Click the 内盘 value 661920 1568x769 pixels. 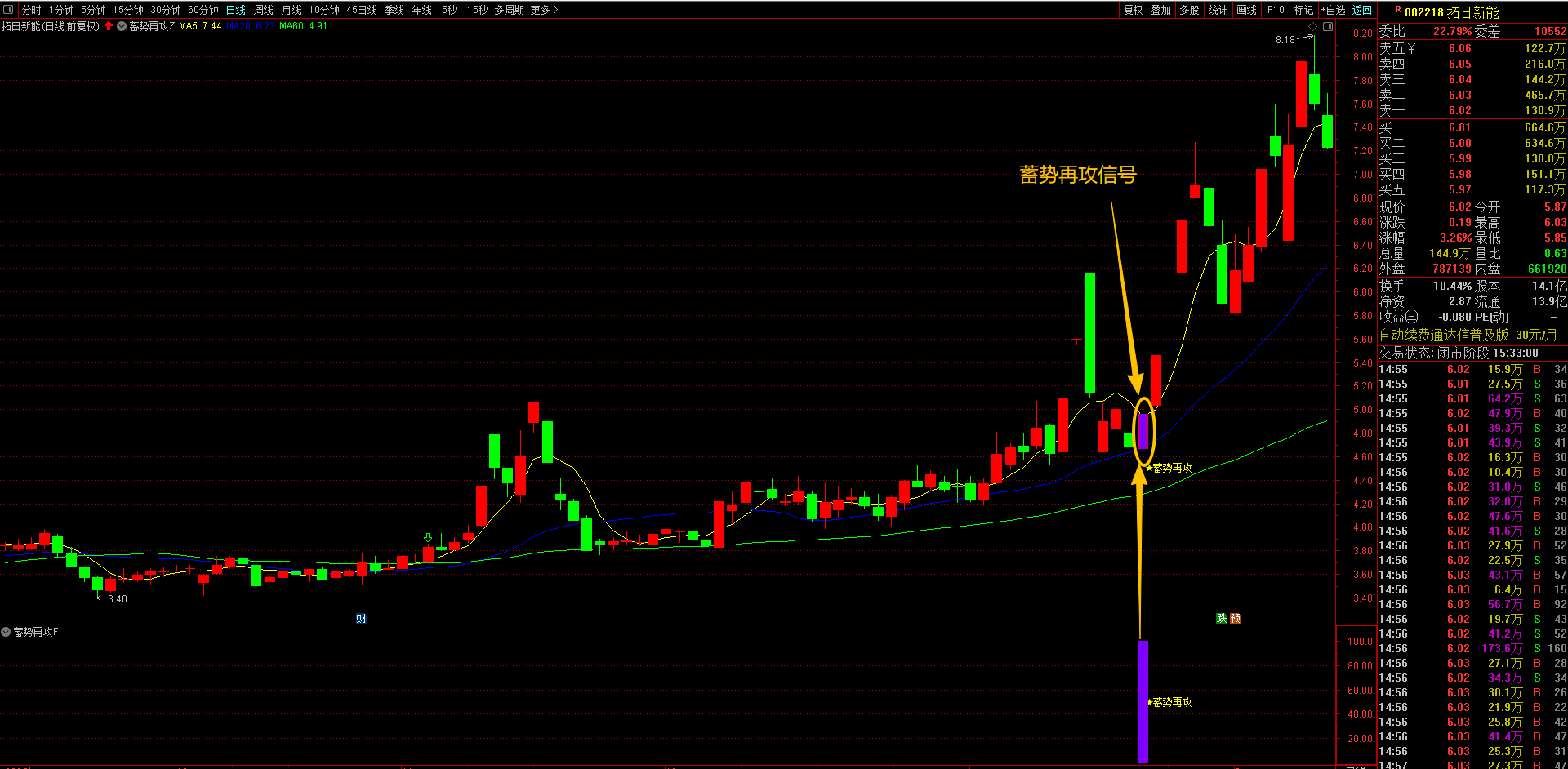point(1548,269)
